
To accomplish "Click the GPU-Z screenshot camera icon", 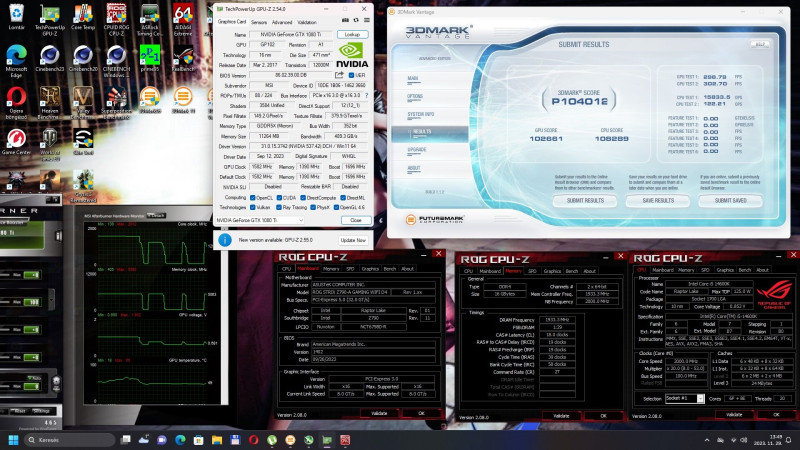I will [x=345, y=20].
